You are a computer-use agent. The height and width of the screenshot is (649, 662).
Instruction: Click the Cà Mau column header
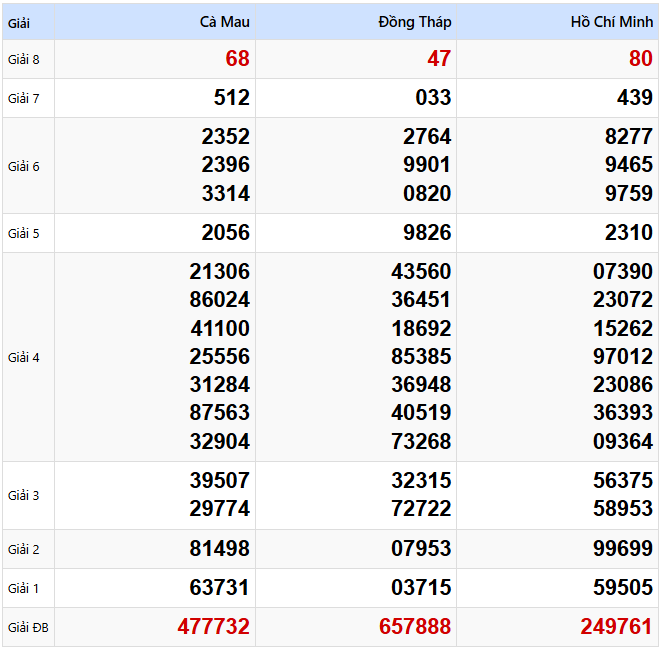[x=224, y=22]
